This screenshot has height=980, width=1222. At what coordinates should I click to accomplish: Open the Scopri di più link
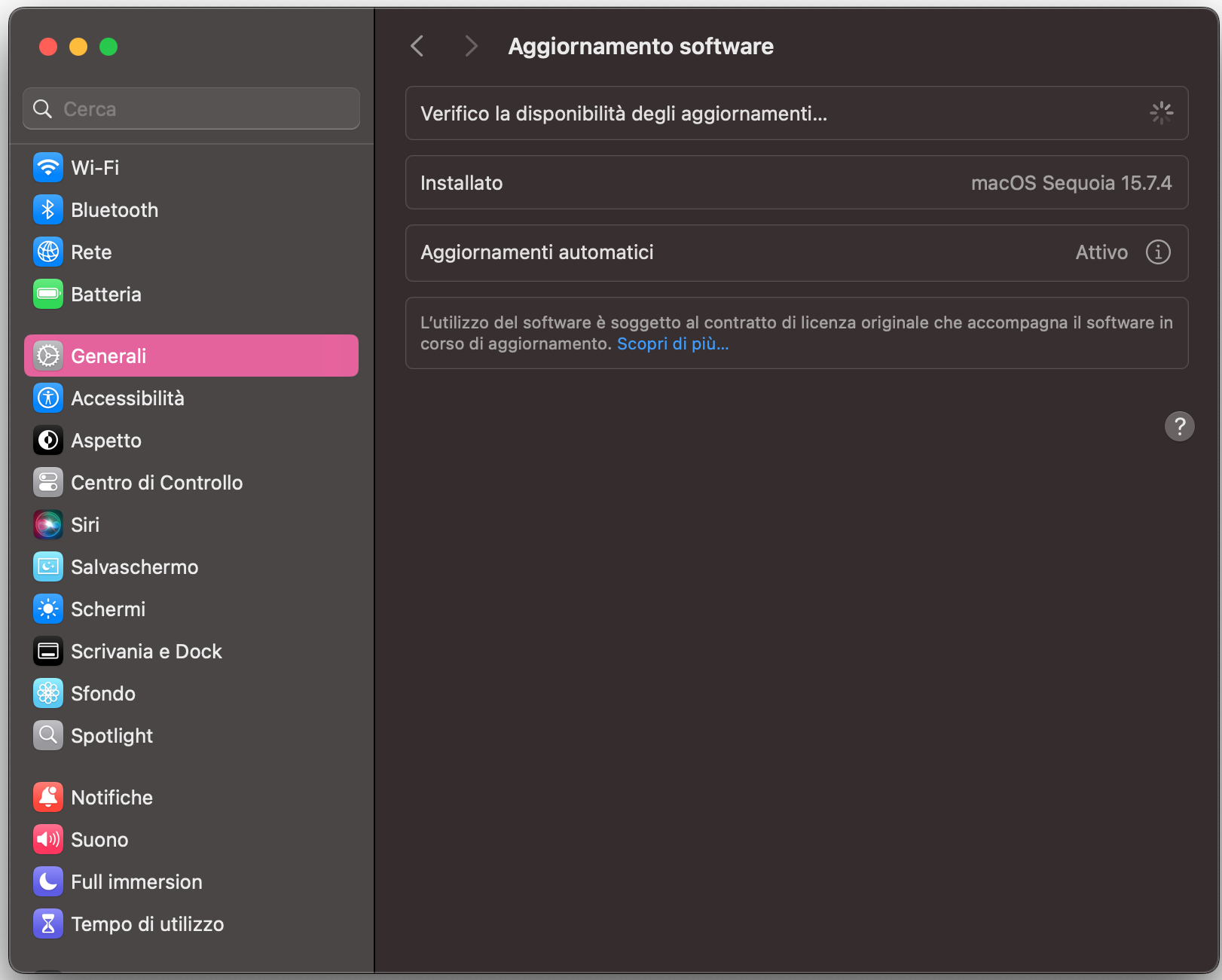click(x=673, y=343)
